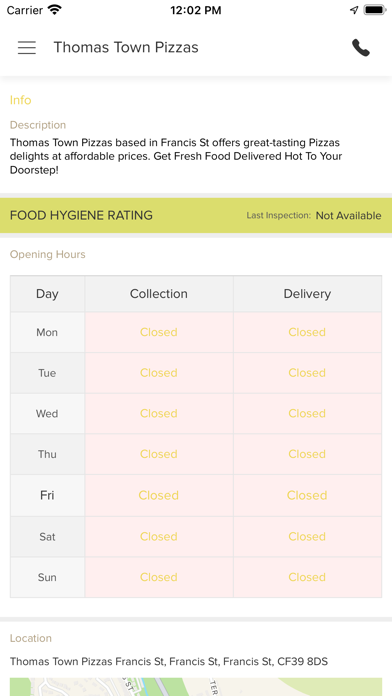
Task: Tap Friday's Delivery Closed cell
Action: coord(307,495)
